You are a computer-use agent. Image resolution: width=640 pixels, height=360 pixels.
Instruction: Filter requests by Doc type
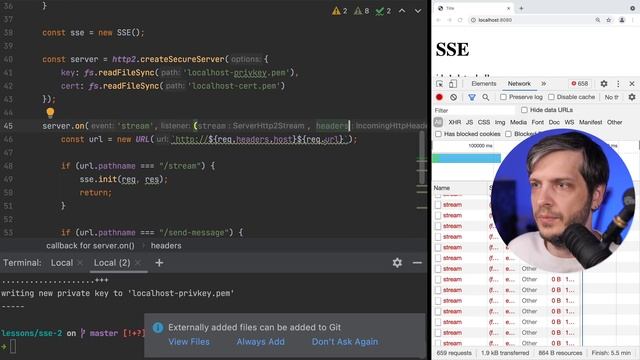(x=554, y=122)
